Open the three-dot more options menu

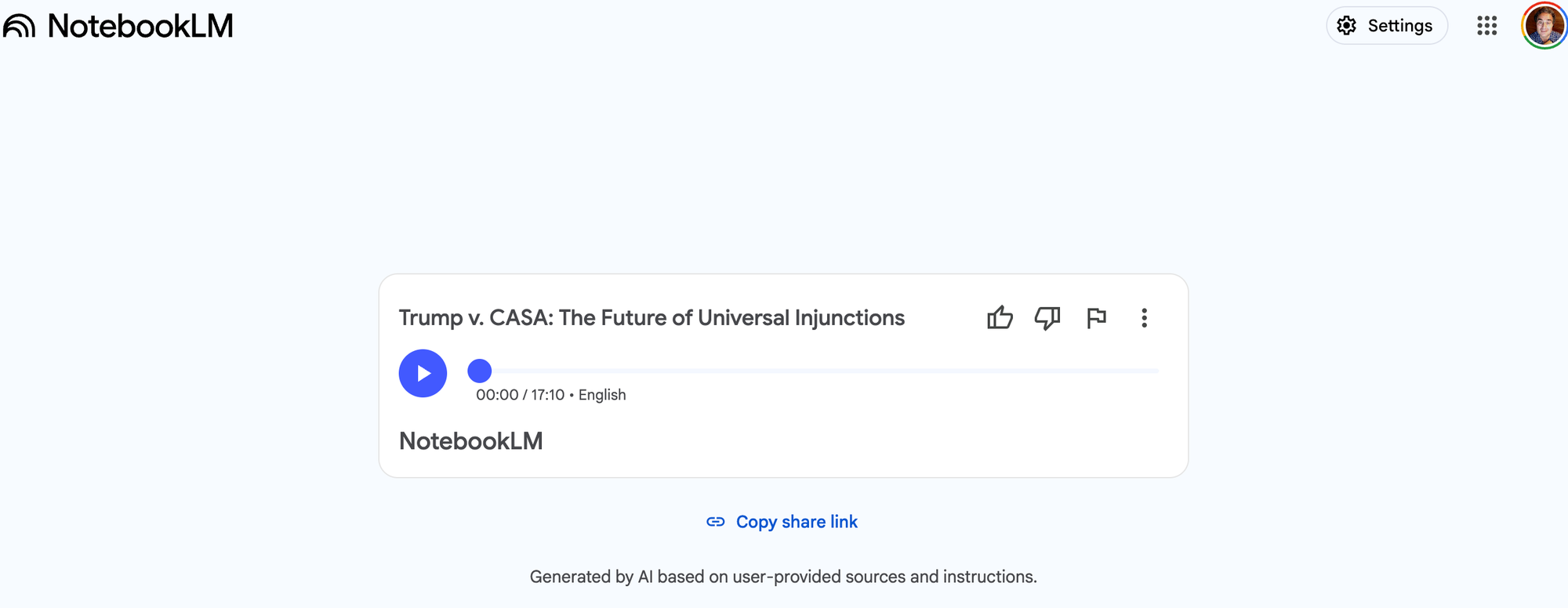point(1144,318)
